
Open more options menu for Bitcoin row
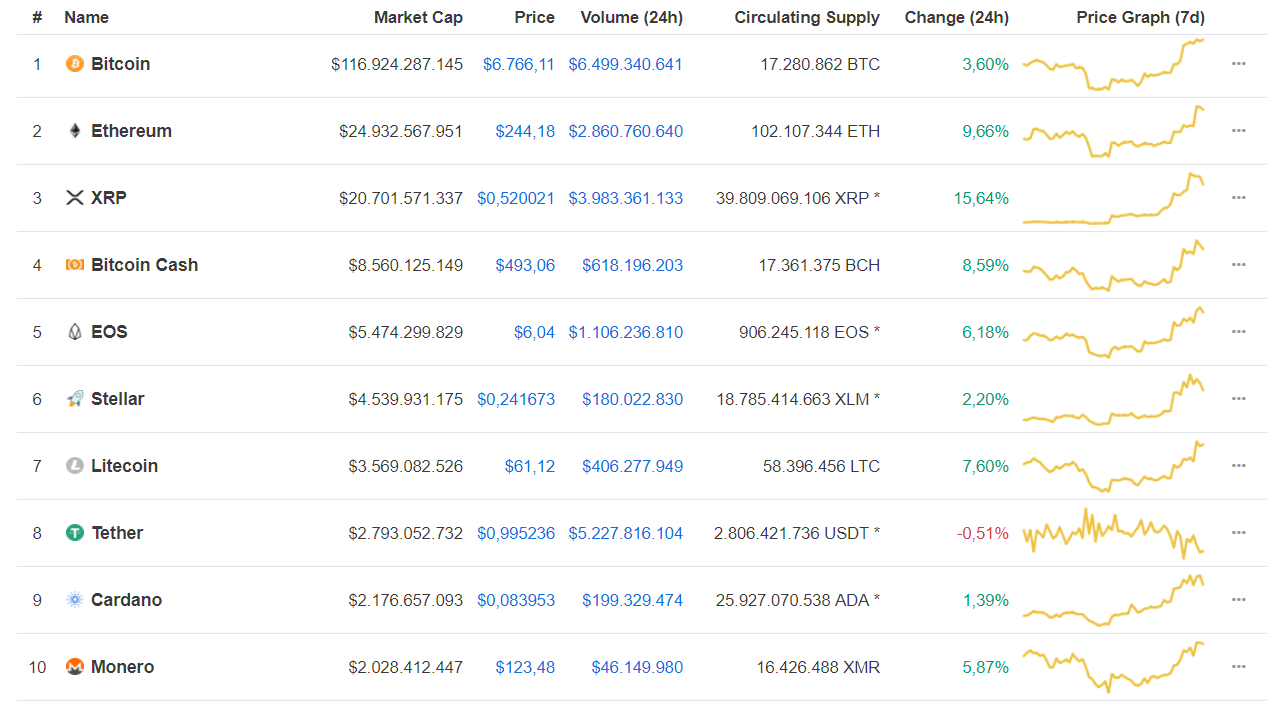[1239, 64]
